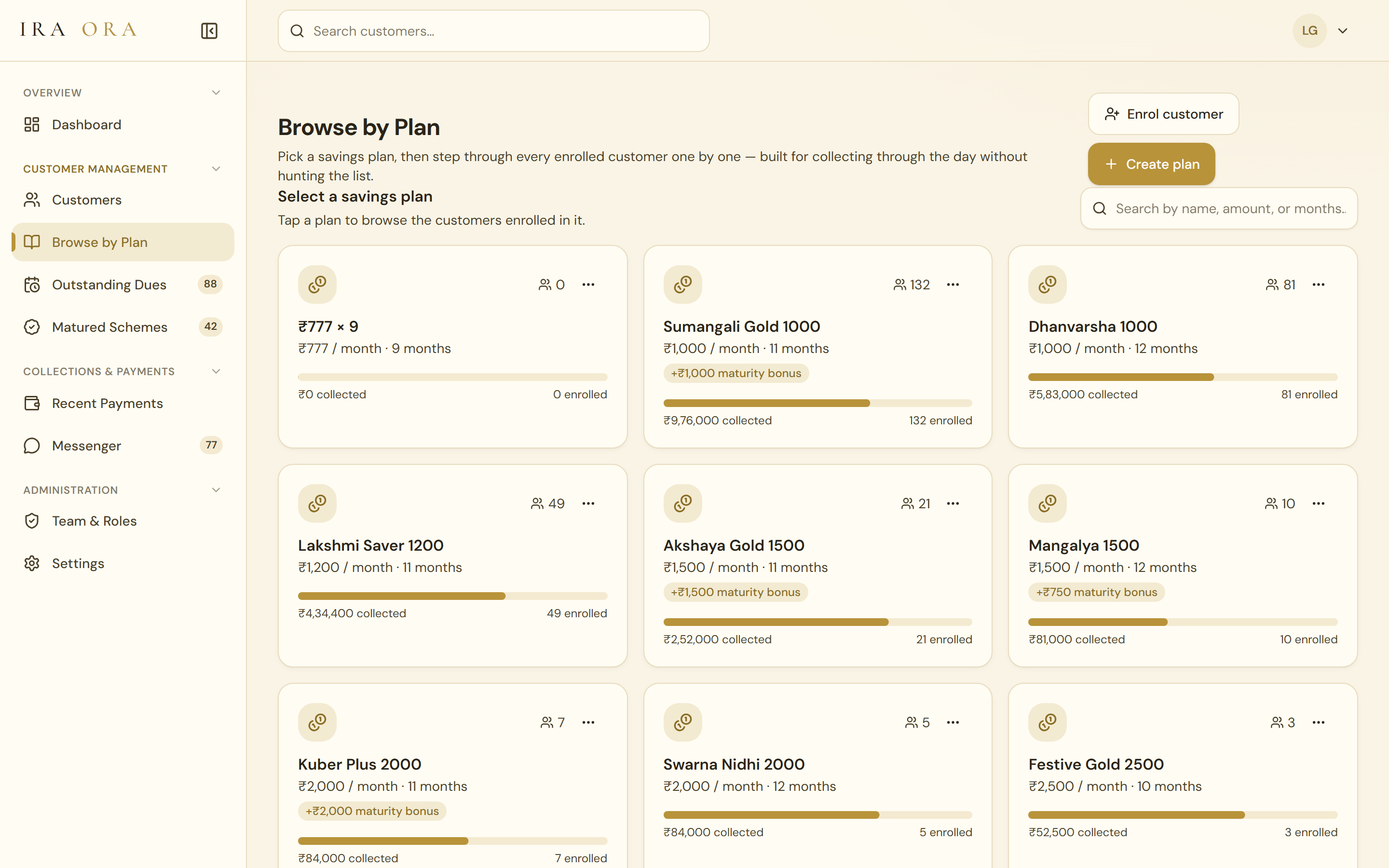Image resolution: width=1389 pixels, height=868 pixels.
Task: Collapse the sidebar using the panel icon
Action: point(209,30)
